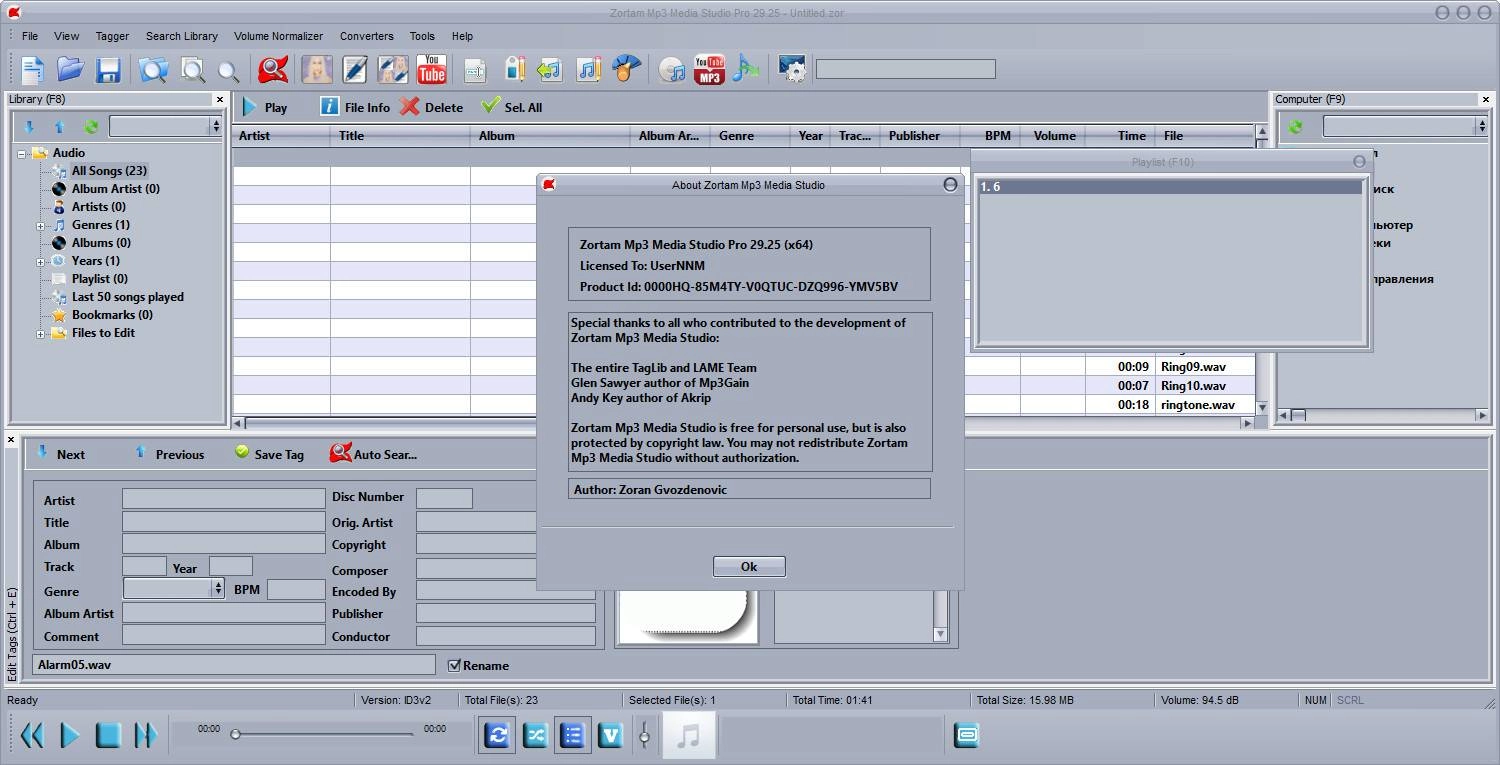Click the Alarm05.wav file name field
Screen dimensions: 1500x765
[x=234, y=664]
